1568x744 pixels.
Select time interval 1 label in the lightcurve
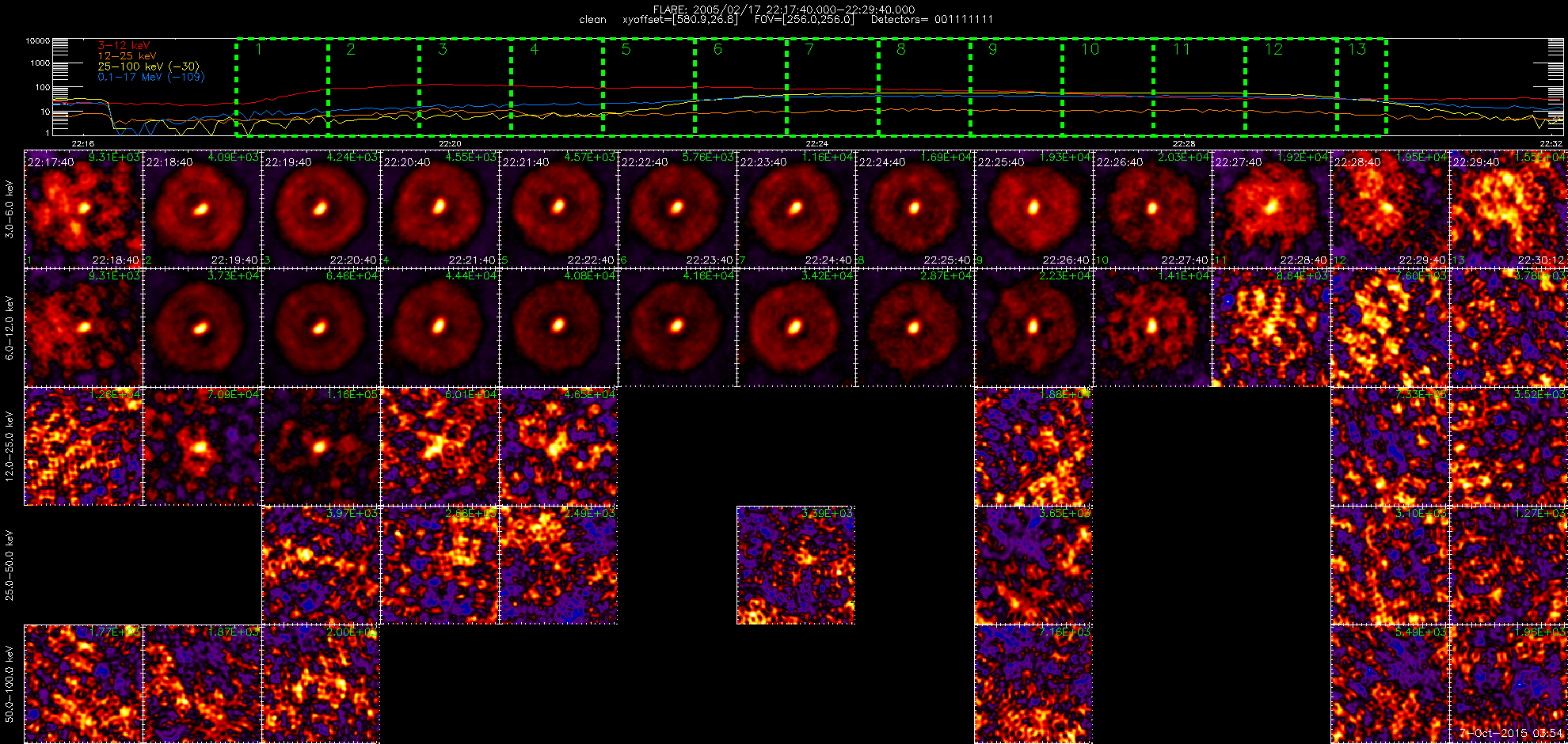(x=258, y=49)
